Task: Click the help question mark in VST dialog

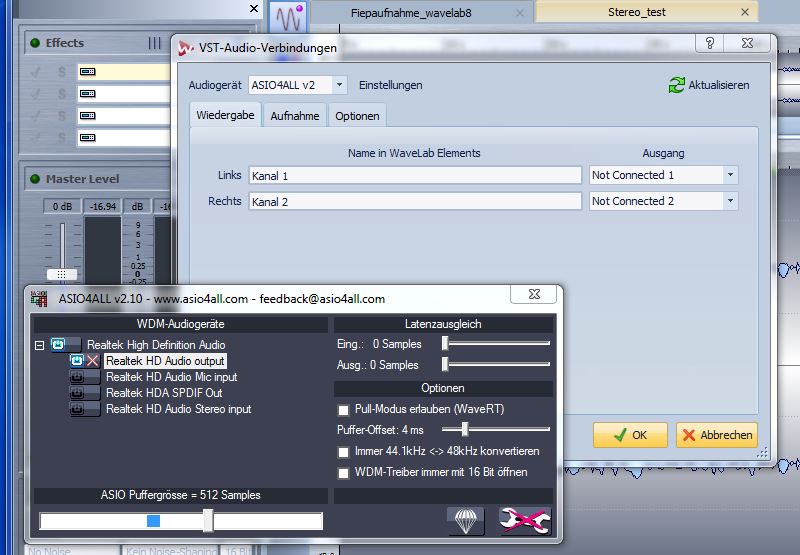Action: [708, 46]
